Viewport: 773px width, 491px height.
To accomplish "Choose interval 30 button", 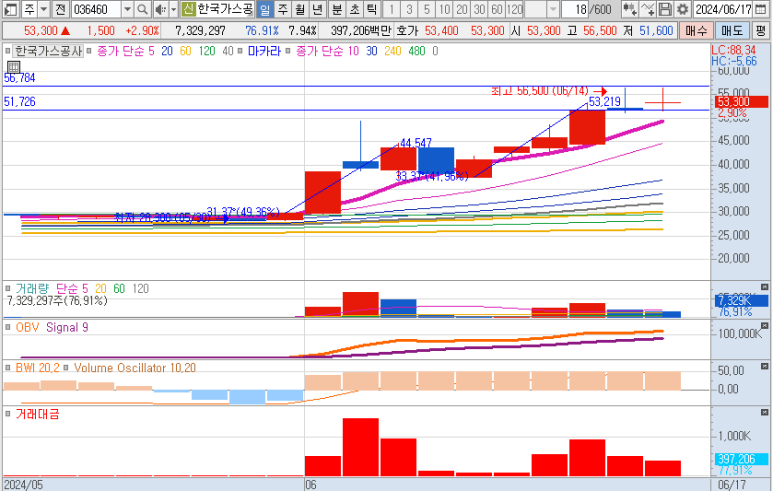I will coord(479,9).
